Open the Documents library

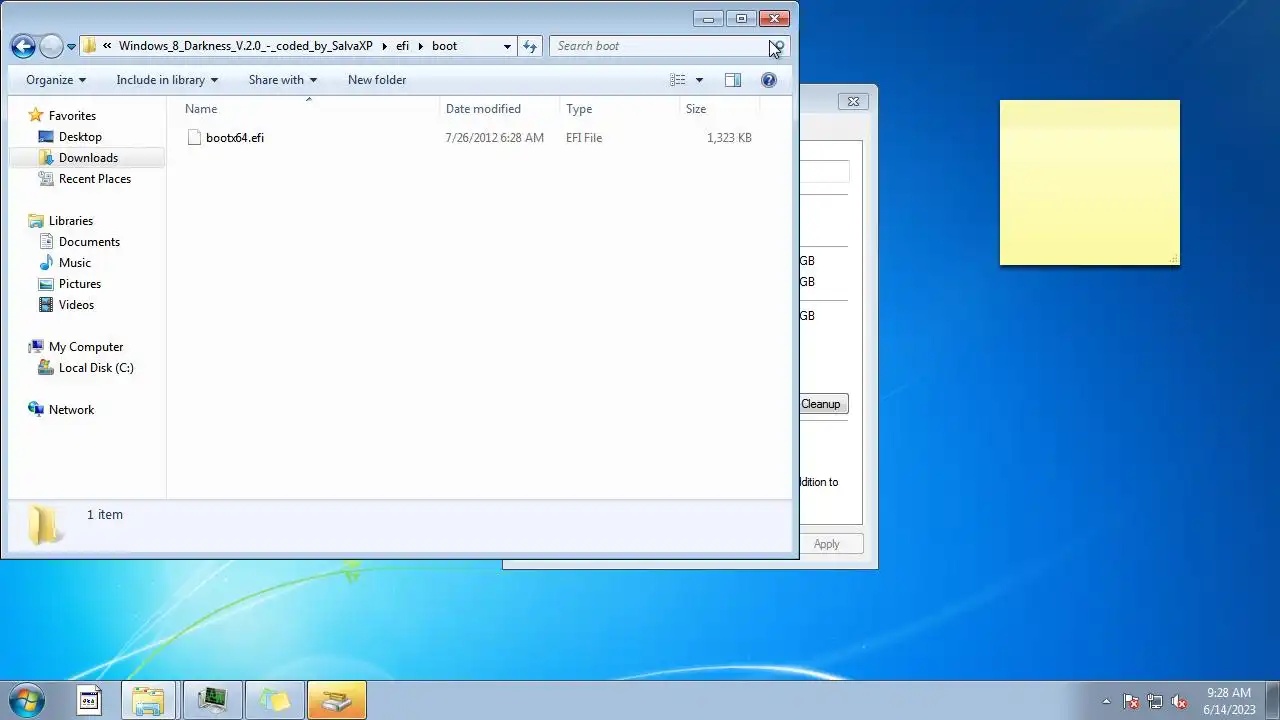pyautogui.click(x=89, y=242)
